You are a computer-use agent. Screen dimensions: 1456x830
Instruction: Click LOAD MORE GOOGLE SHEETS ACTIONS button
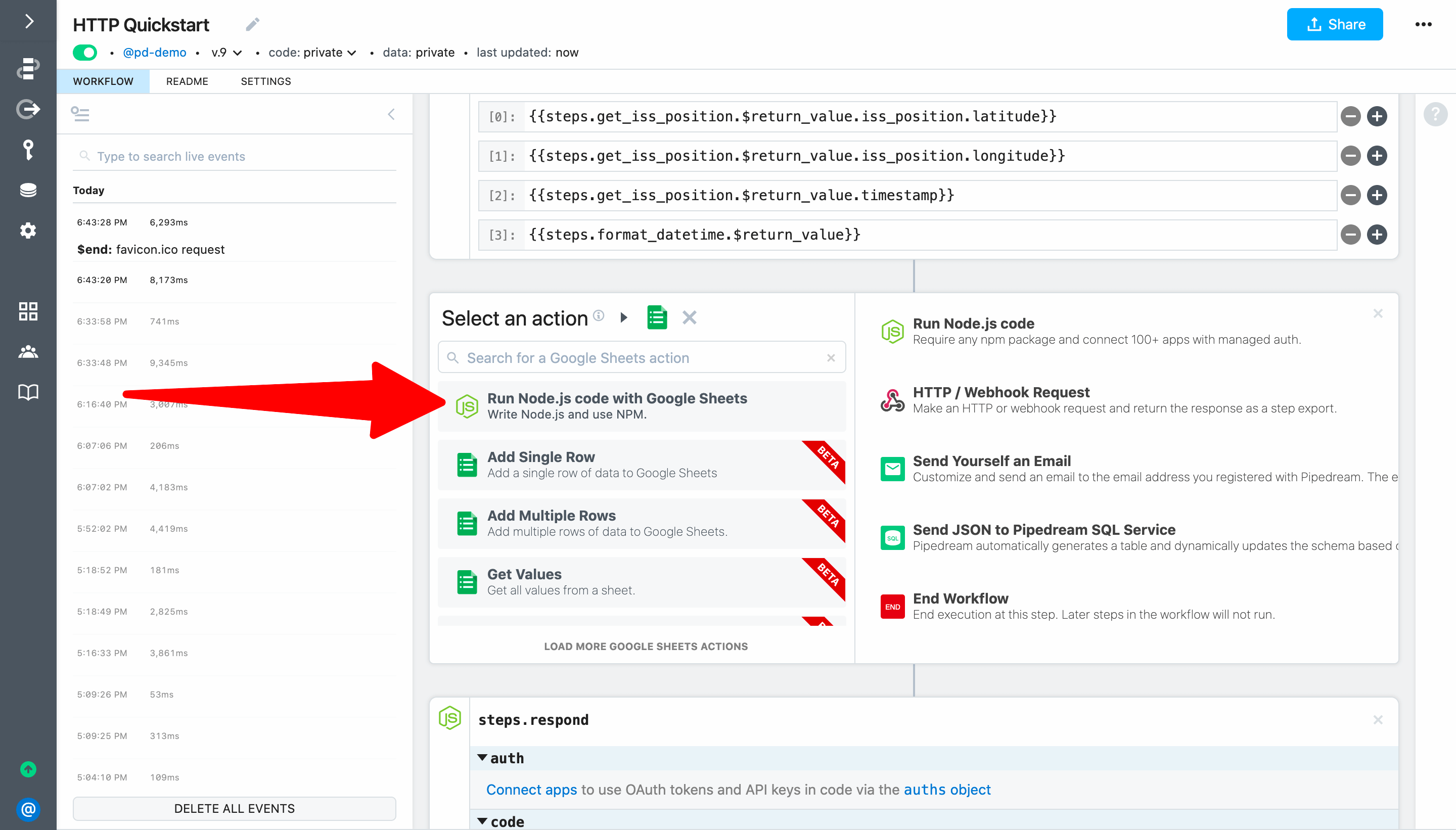pos(645,645)
